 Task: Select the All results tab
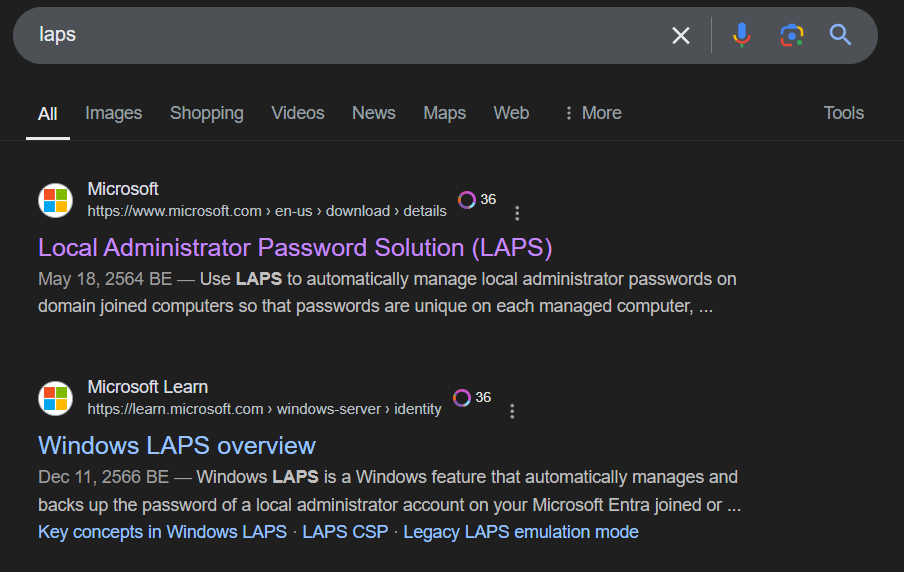48,114
